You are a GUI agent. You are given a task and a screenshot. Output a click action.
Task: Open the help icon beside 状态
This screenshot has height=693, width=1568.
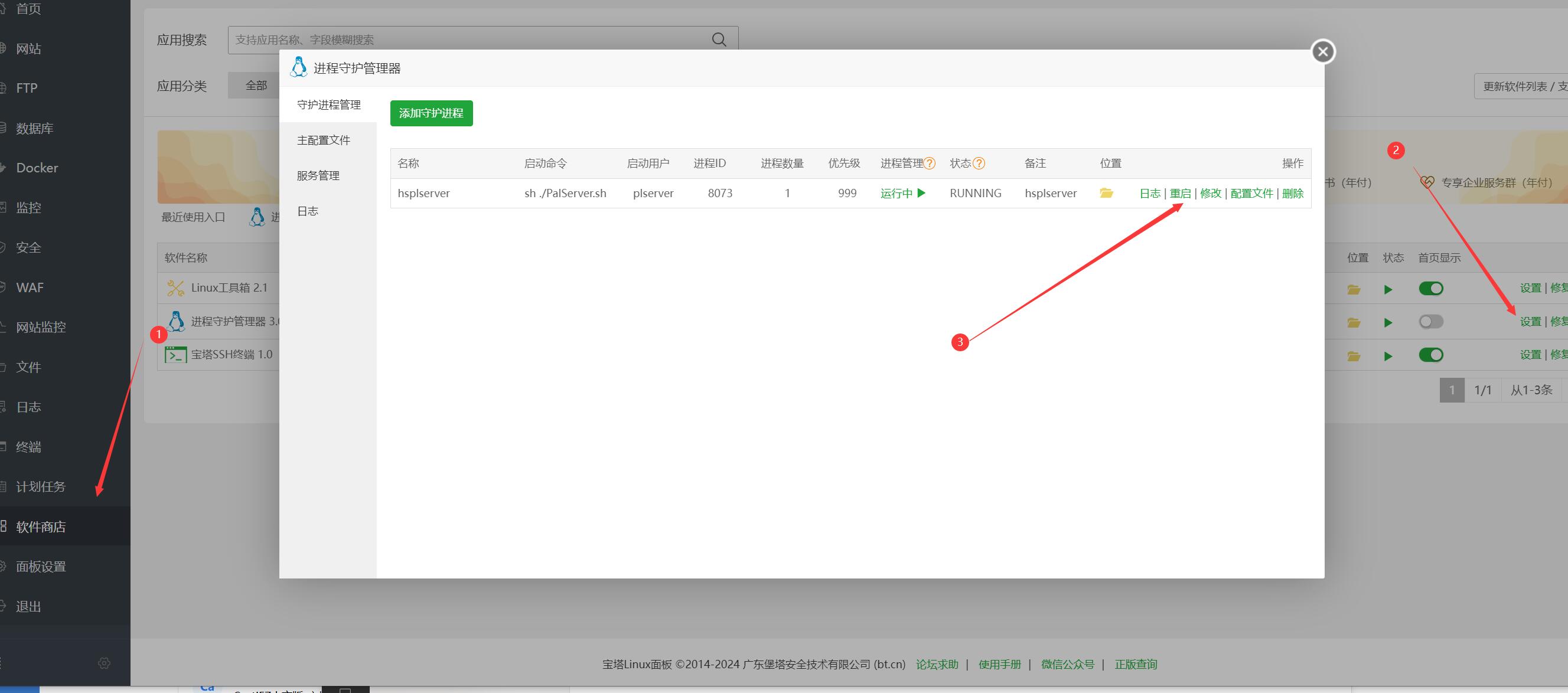click(x=979, y=163)
